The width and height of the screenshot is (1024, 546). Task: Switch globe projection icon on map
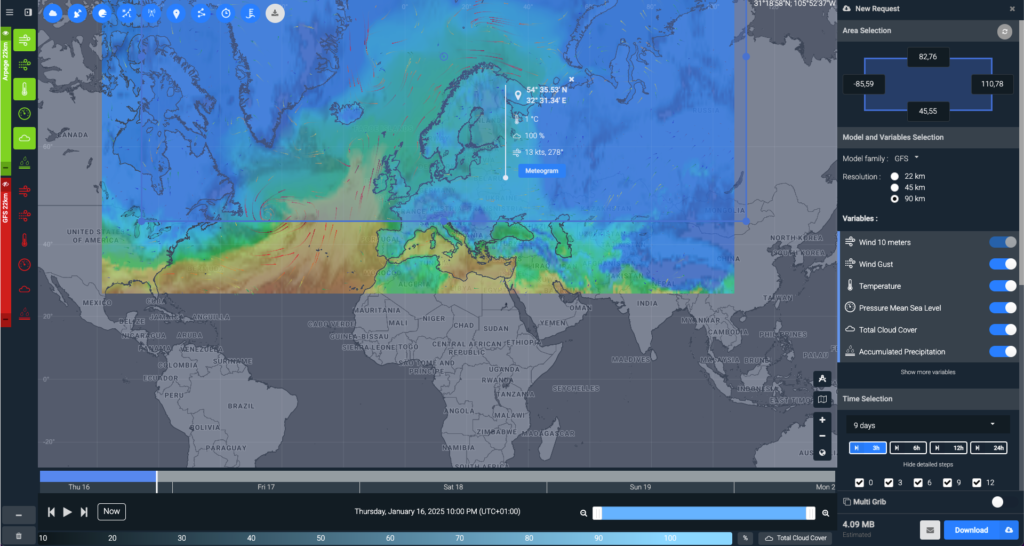point(822,453)
